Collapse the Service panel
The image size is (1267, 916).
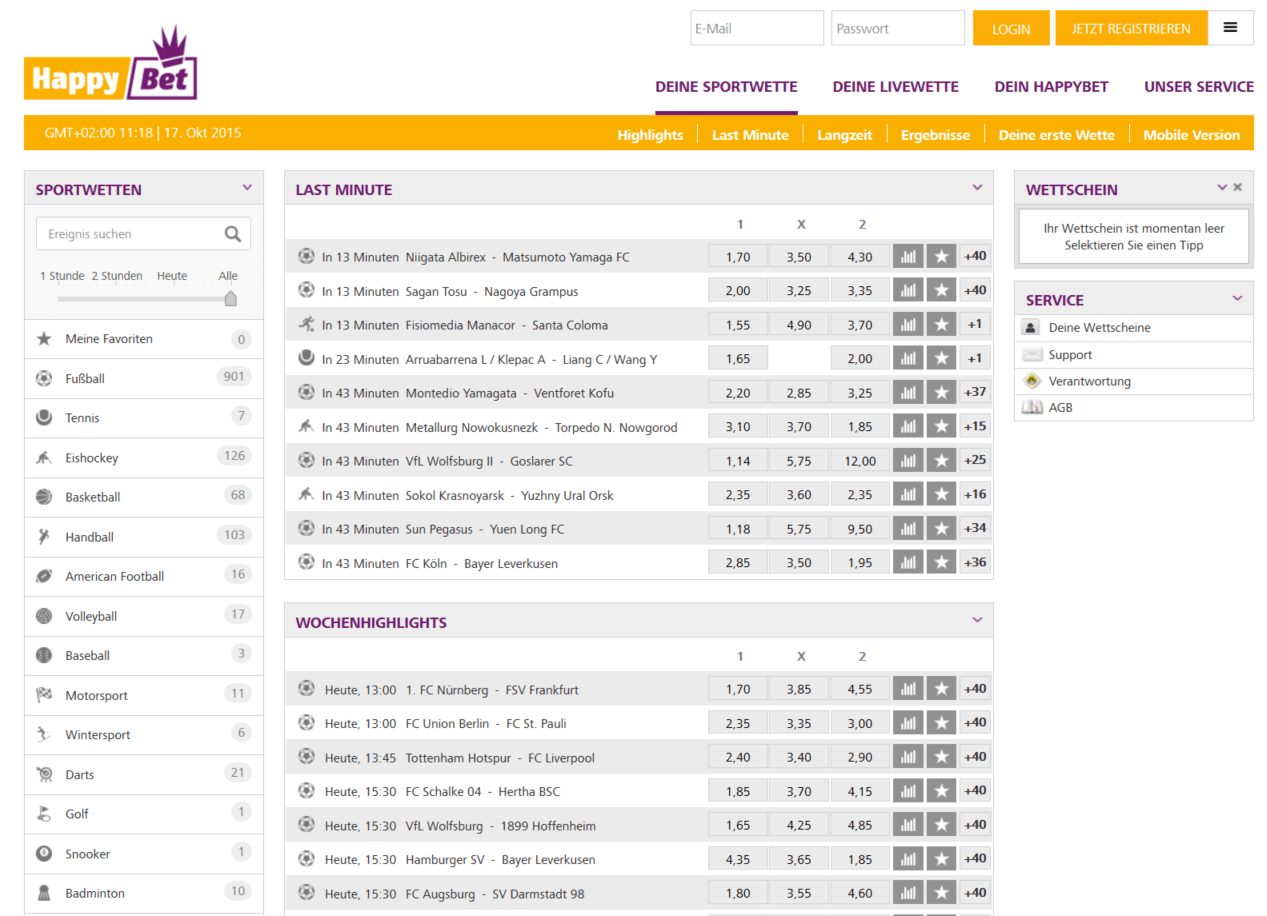1237,298
